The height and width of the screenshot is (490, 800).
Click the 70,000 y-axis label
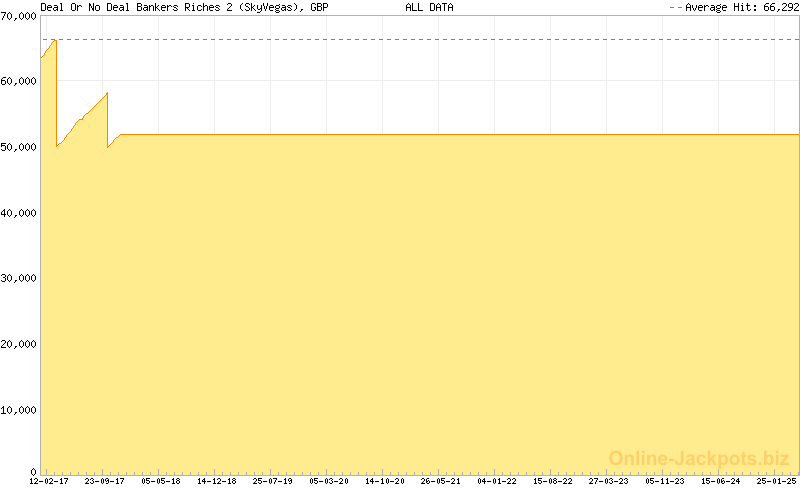pos(19,16)
